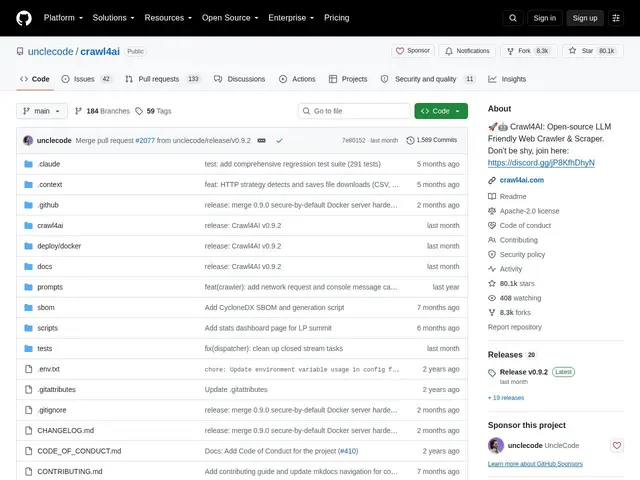Expand the Open Source menu
The width and height of the screenshot is (640, 480).
pyautogui.click(x=230, y=18)
